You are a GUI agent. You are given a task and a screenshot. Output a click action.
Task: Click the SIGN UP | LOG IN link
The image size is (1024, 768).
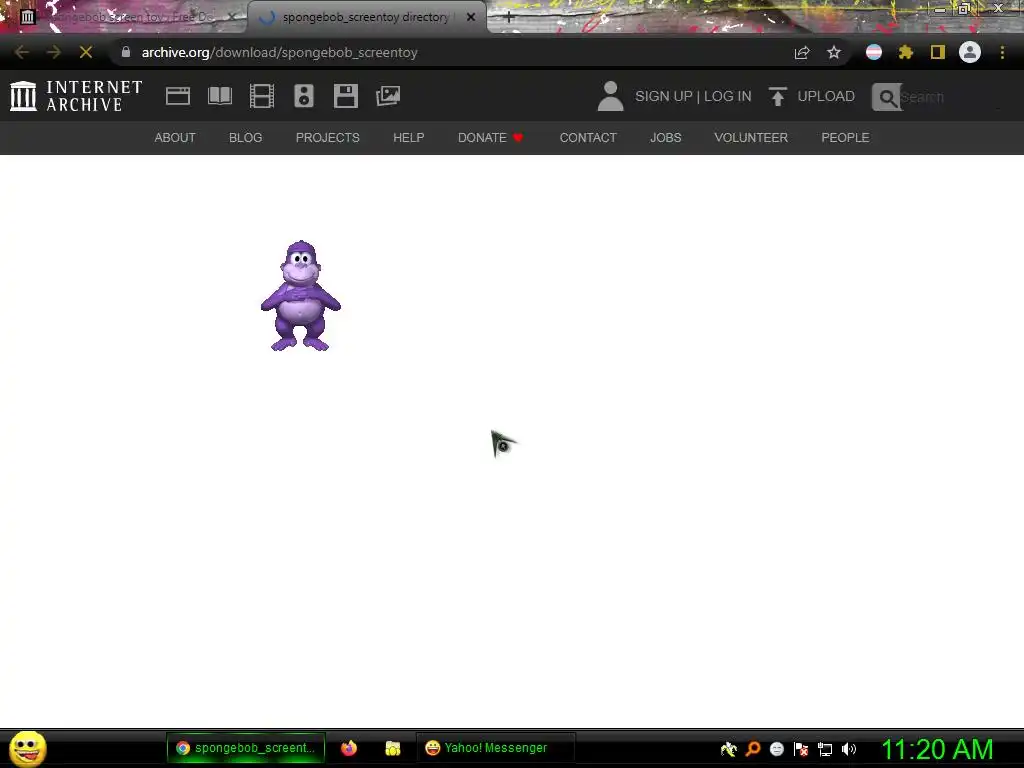693,96
